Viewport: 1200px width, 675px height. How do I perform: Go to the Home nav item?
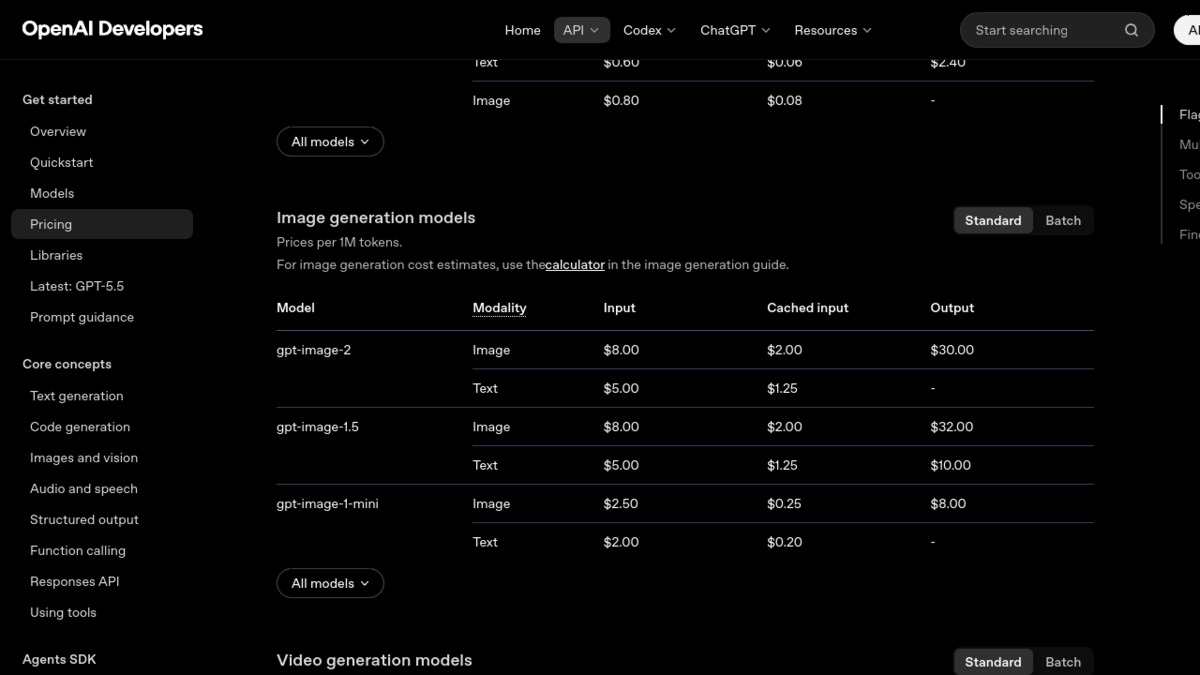pos(522,30)
